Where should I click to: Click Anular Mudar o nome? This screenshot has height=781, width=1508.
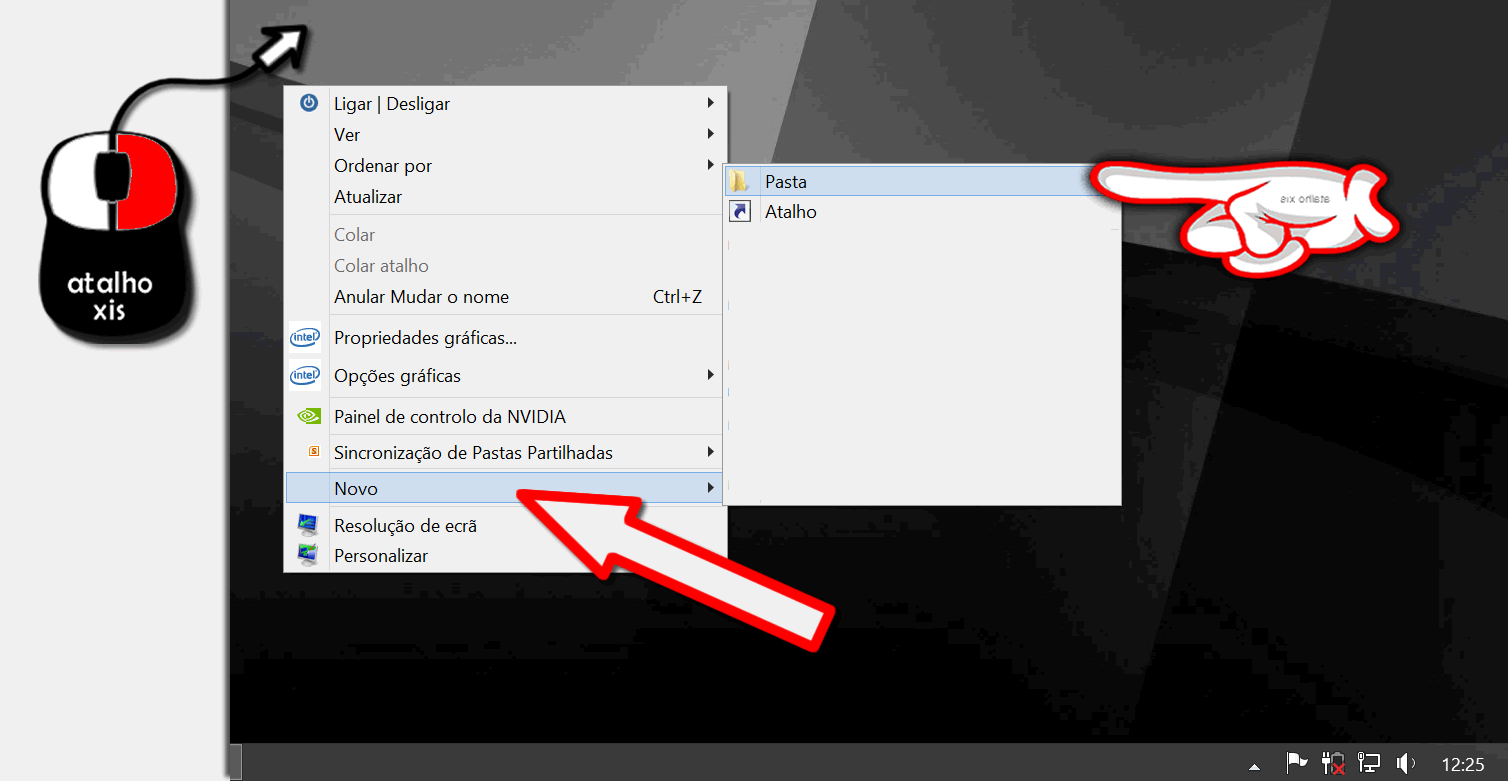[420, 296]
